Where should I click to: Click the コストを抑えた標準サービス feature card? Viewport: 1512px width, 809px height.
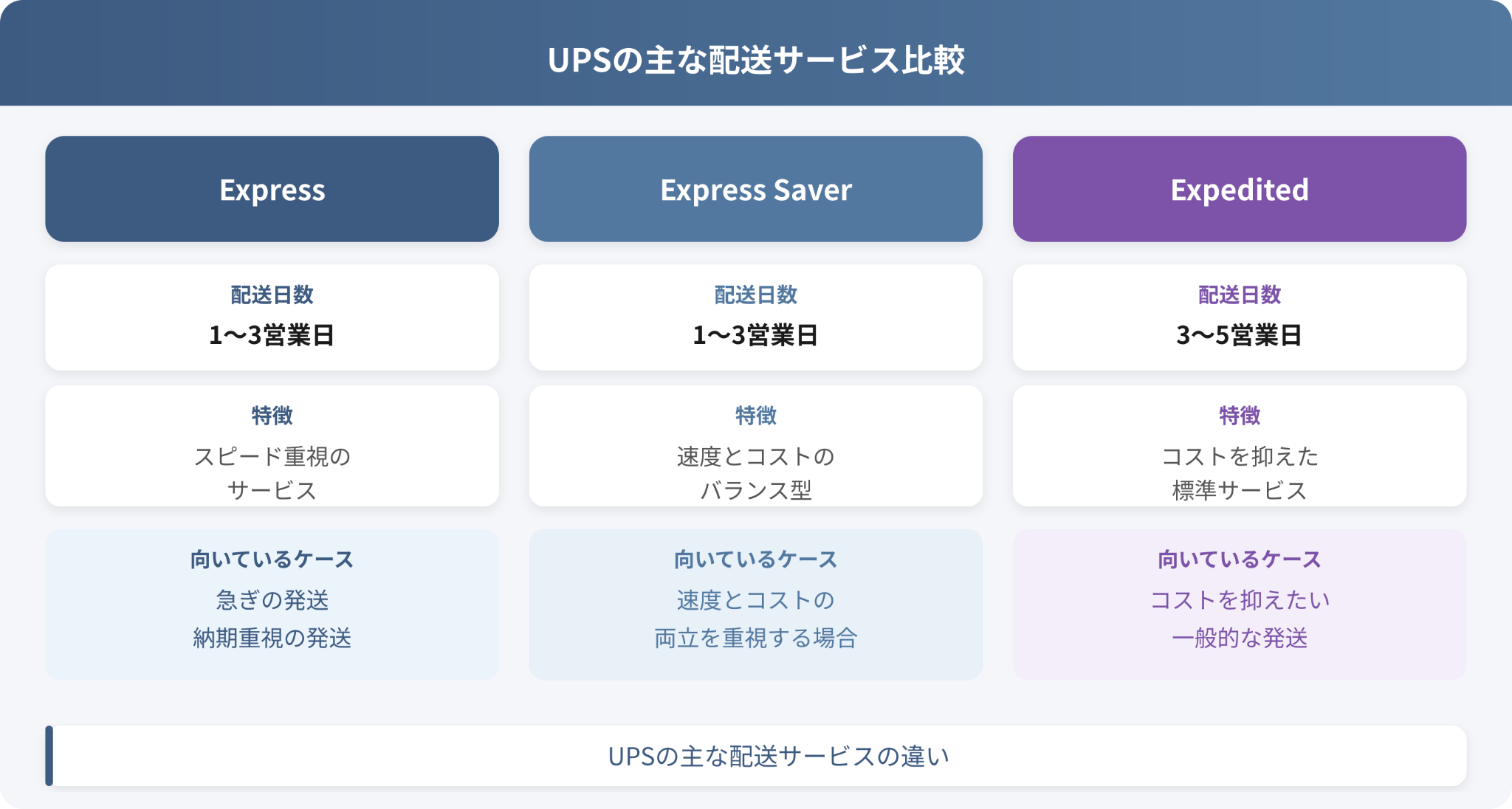coord(1239,446)
